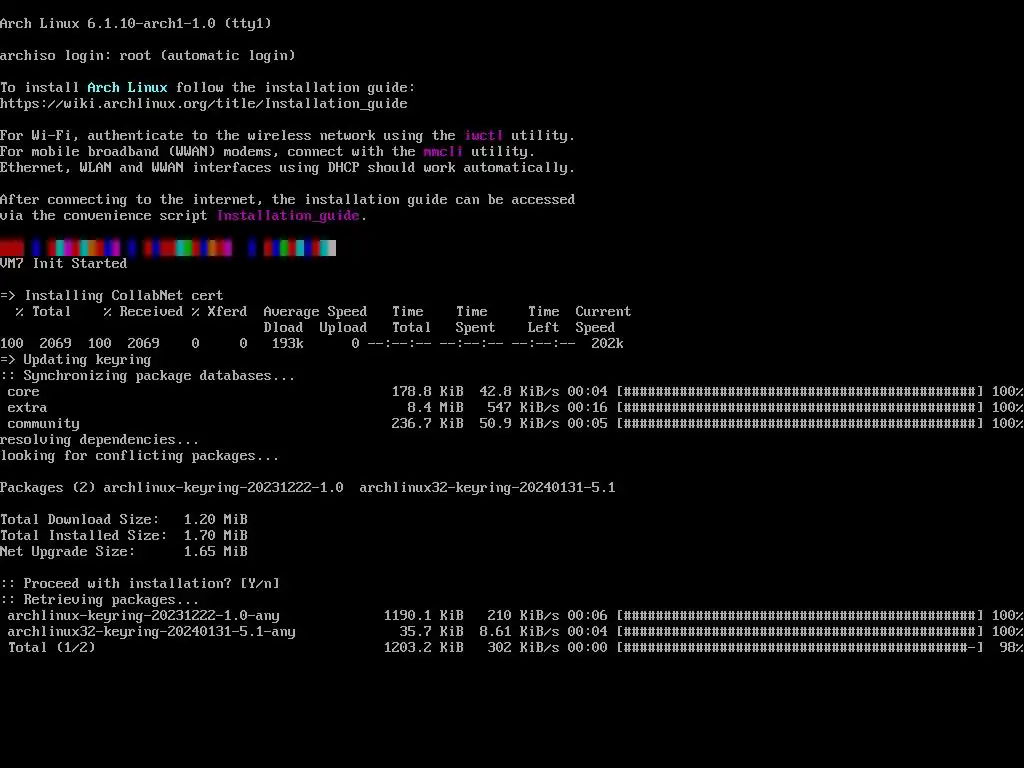Click the 'Total (1/2)' label
This screenshot has height=768, width=1024.
52,647
